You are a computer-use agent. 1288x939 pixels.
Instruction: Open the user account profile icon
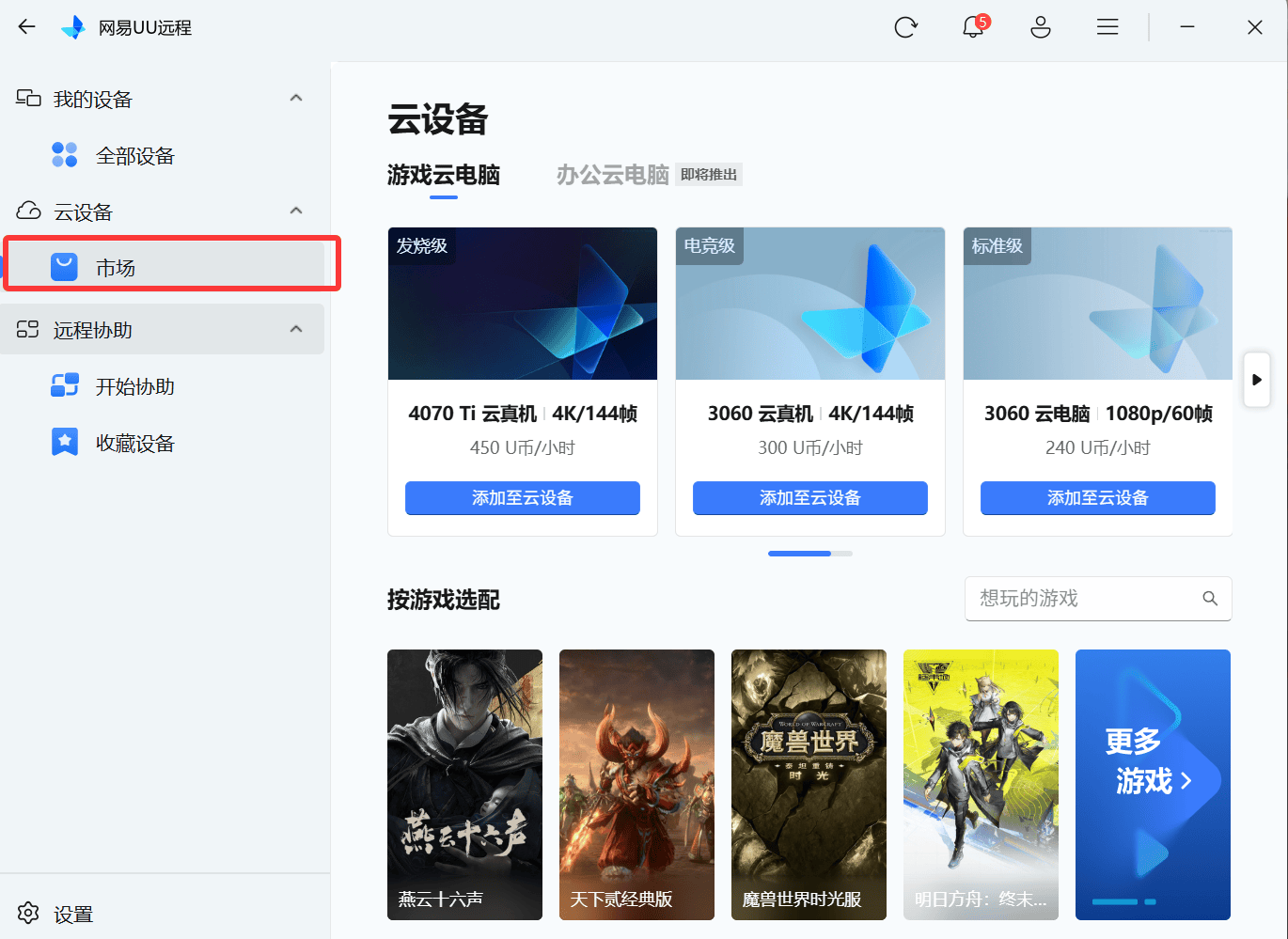(x=1041, y=27)
